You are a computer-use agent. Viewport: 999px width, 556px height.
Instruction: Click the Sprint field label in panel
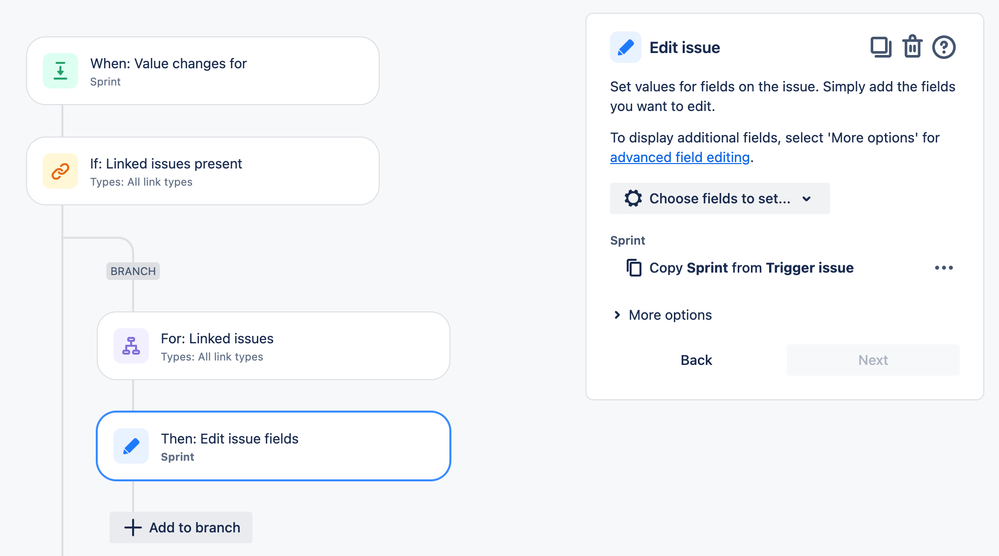coord(628,240)
